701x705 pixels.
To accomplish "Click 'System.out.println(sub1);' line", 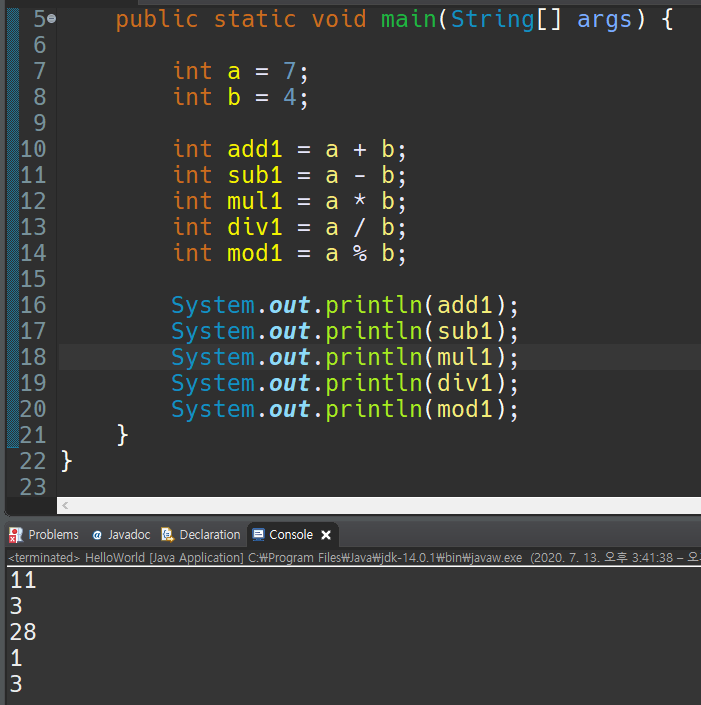I will (x=345, y=332).
